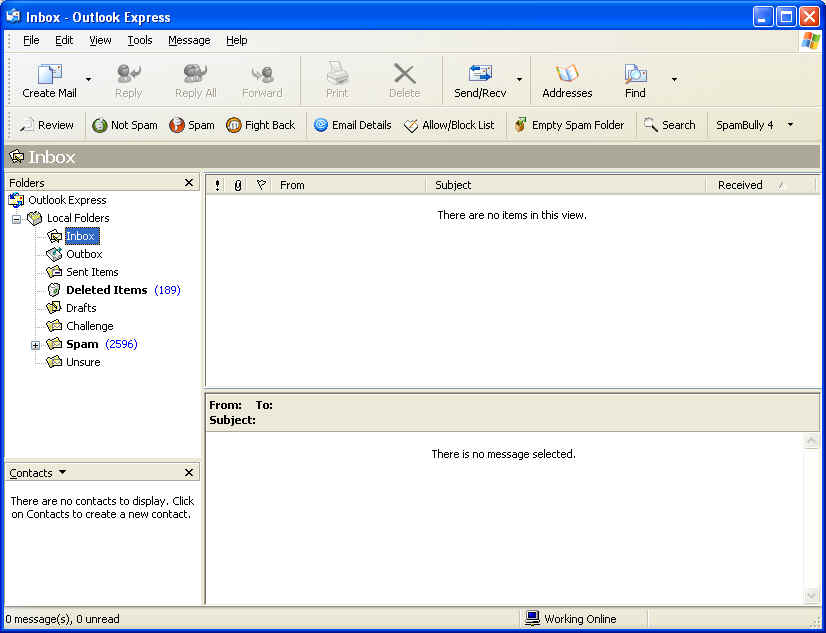Sort messages by flag column
This screenshot has width=826, height=633.
pyautogui.click(x=260, y=185)
